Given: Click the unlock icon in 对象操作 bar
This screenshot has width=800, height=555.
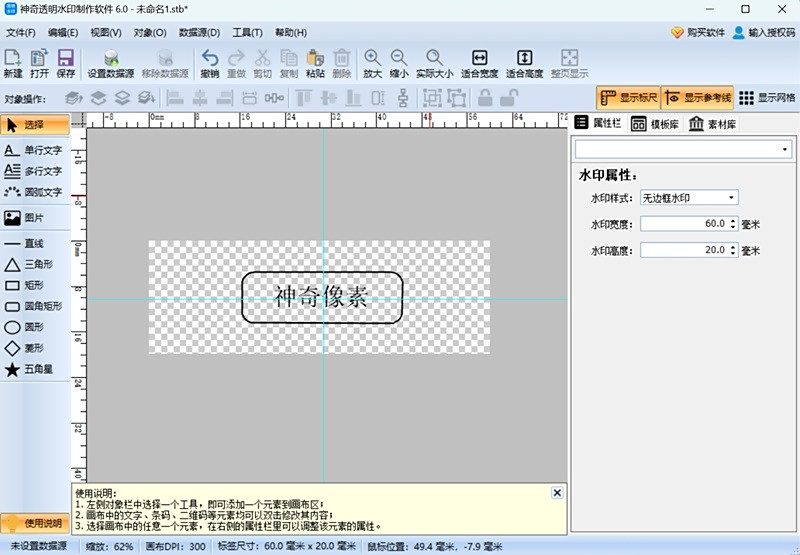Looking at the screenshot, I should pos(509,97).
